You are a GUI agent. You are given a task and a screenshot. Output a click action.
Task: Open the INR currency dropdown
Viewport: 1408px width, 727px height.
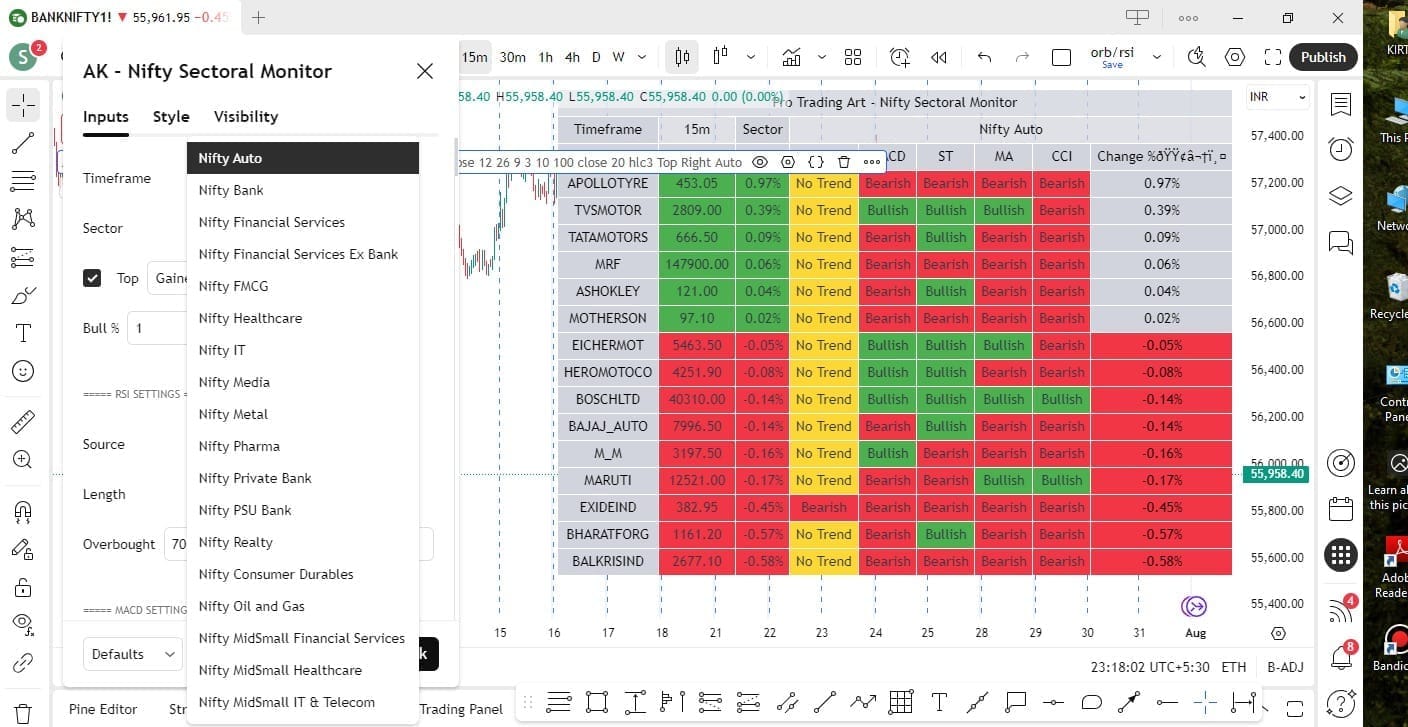coord(1277,97)
